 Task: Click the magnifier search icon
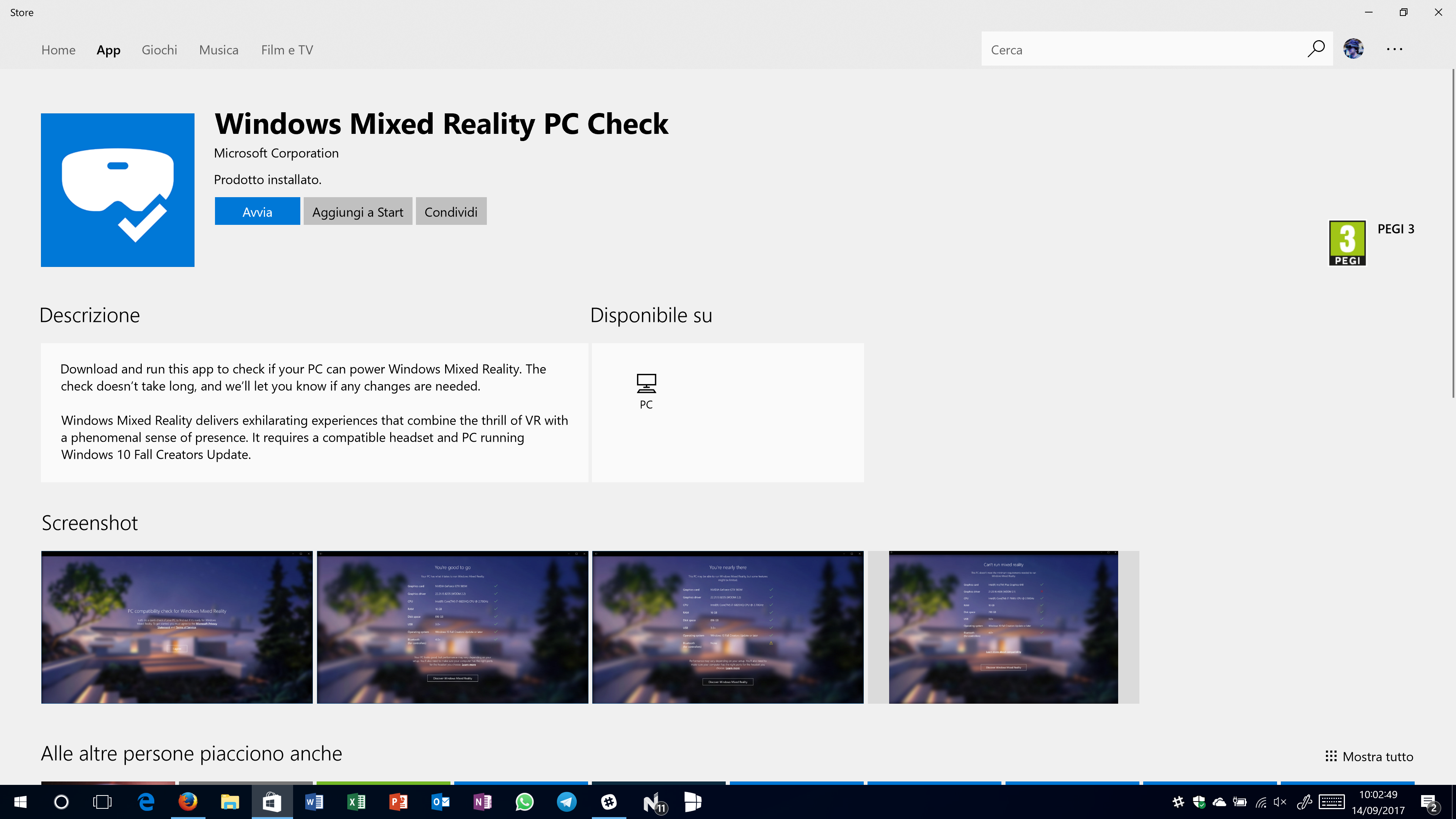click(1316, 49)
